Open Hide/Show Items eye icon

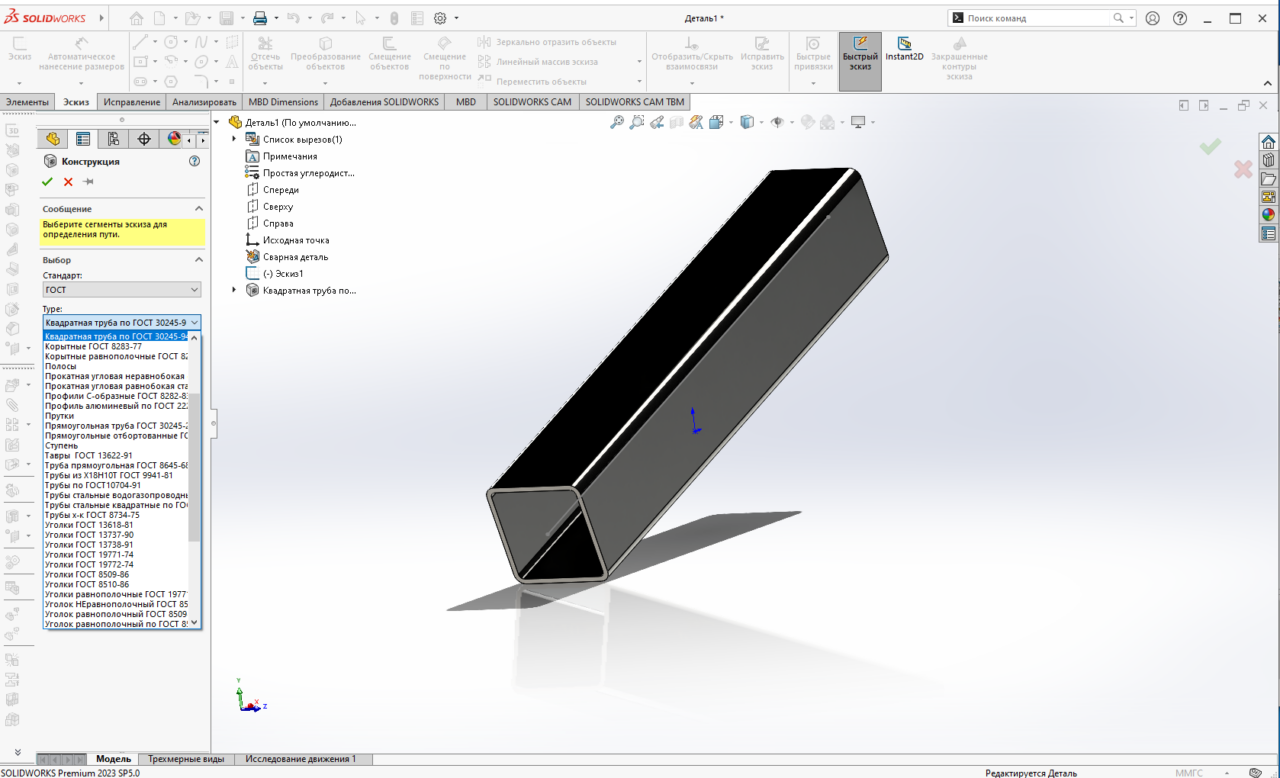click(x=777, y=122)
